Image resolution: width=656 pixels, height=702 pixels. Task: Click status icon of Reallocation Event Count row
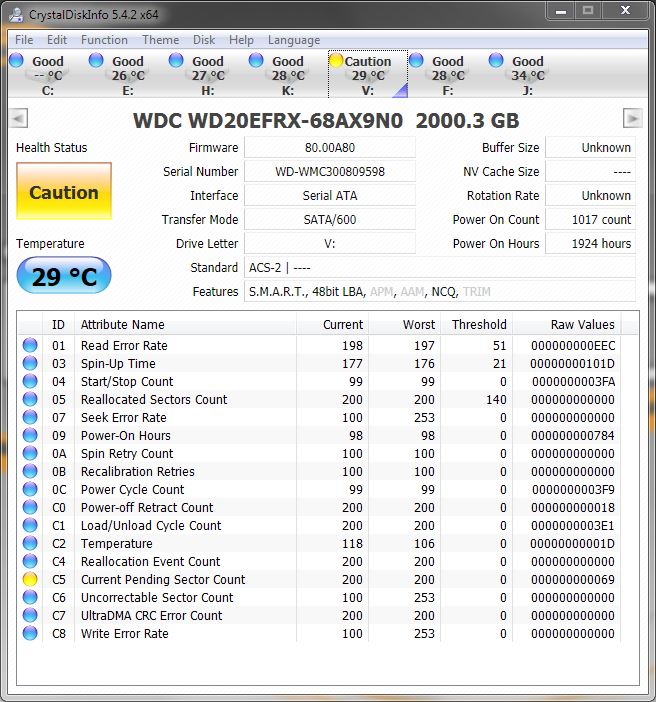coord(30,561)
